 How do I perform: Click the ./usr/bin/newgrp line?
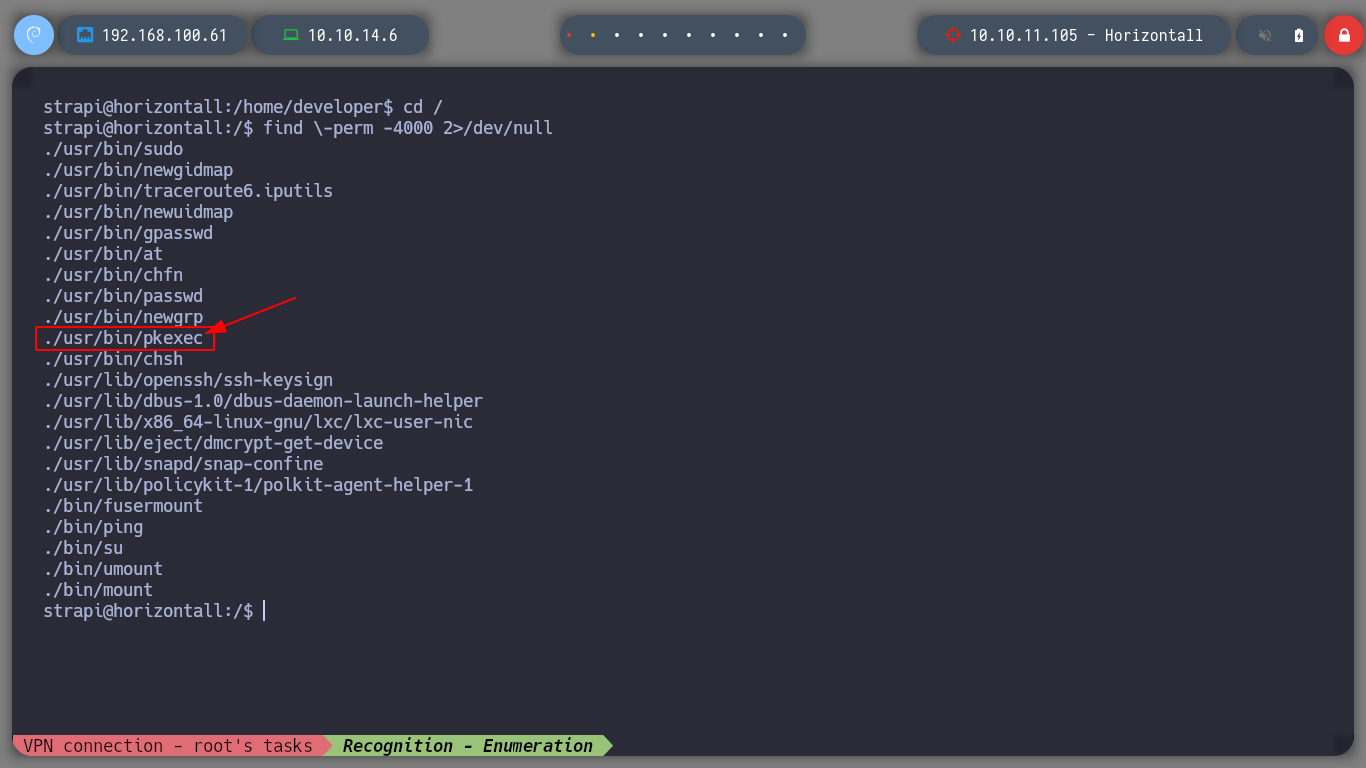point(123,317)
